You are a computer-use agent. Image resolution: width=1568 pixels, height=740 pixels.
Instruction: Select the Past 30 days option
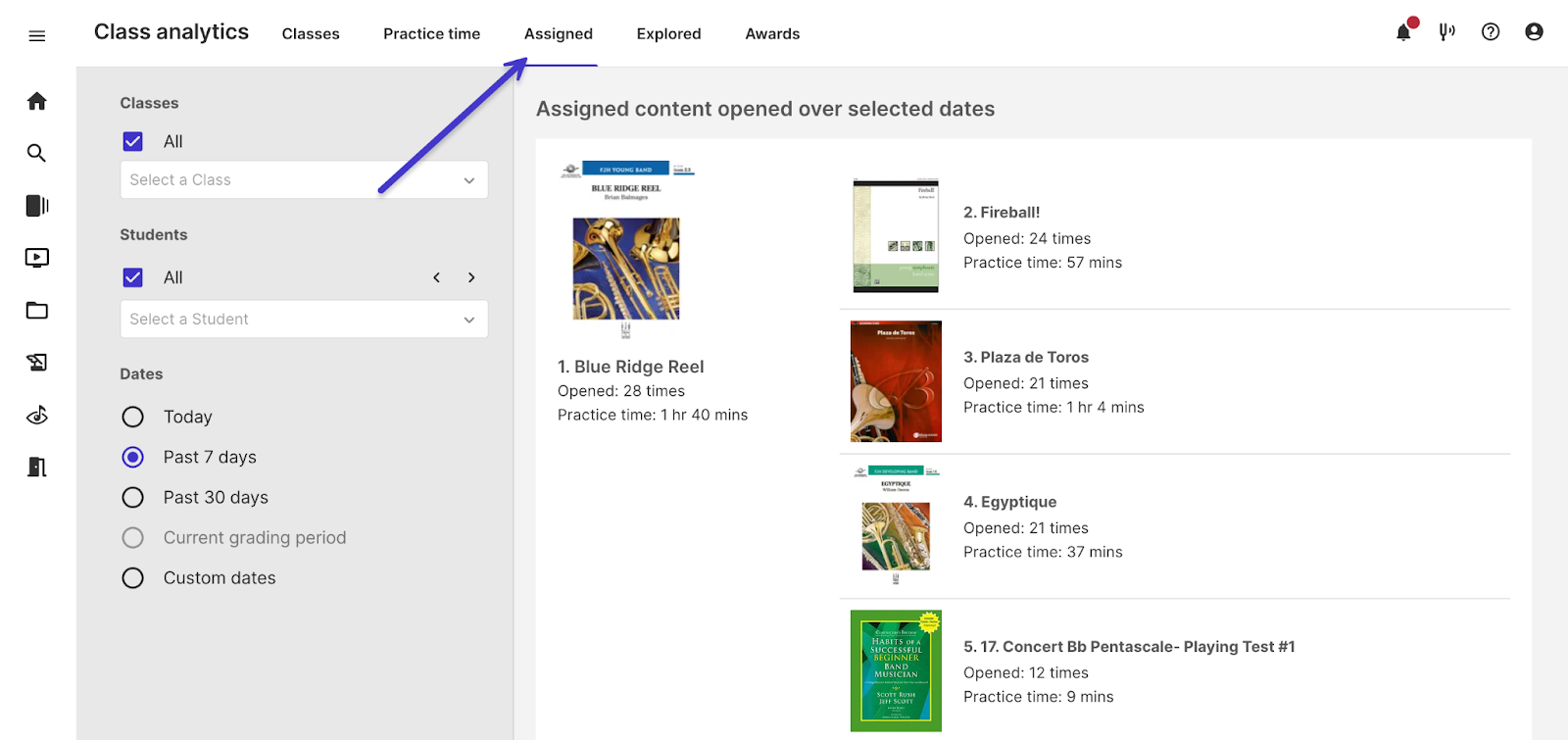click(x=133, y=497)
